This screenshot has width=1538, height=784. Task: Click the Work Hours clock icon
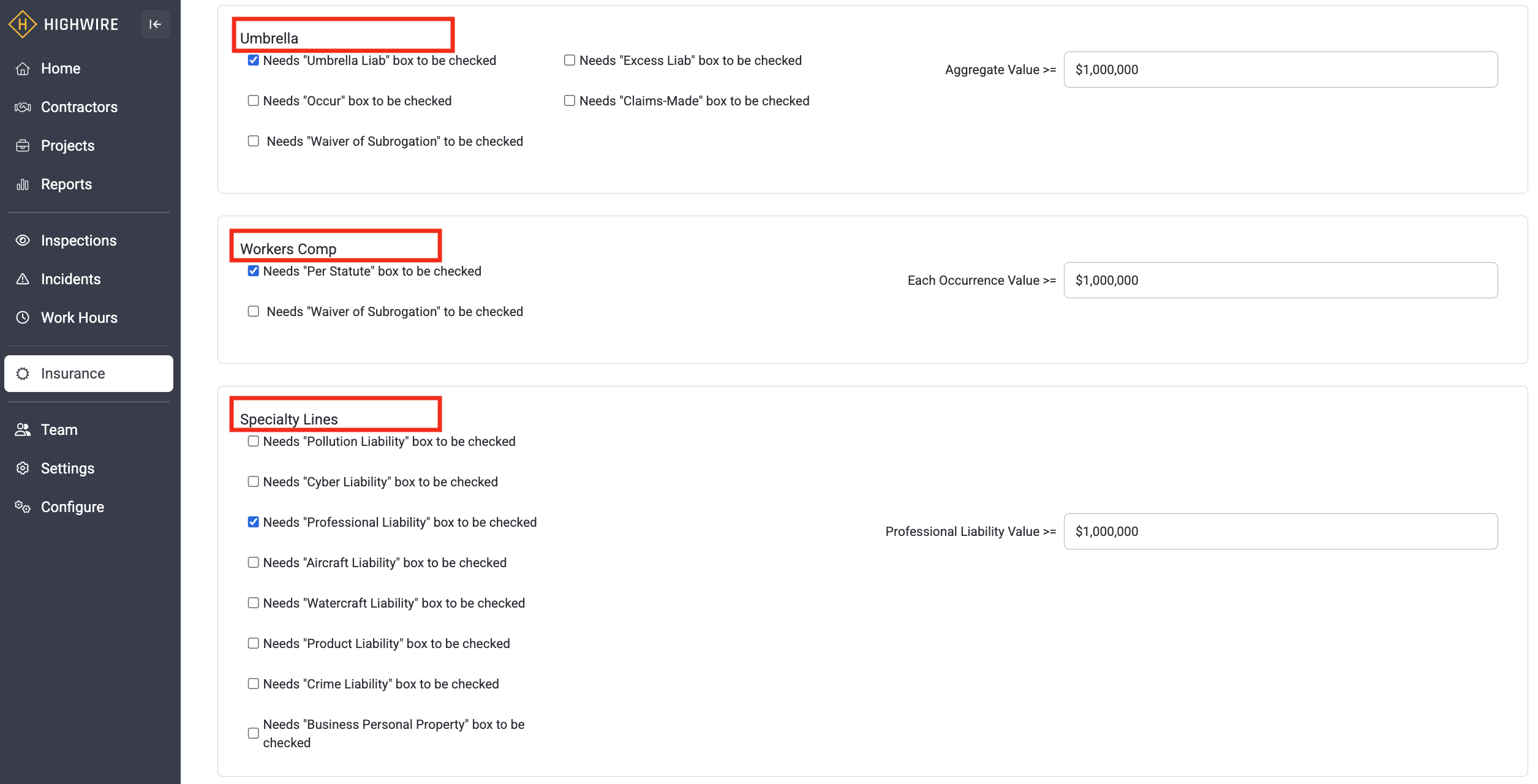[23, 318]
